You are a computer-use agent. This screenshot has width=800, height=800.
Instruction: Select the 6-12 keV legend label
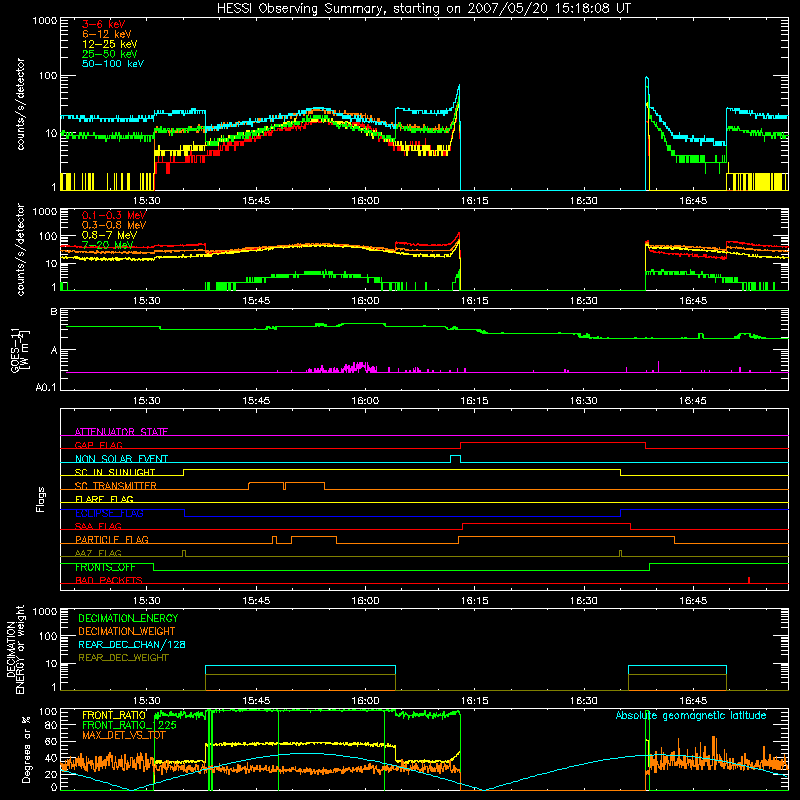click(106, 34)
